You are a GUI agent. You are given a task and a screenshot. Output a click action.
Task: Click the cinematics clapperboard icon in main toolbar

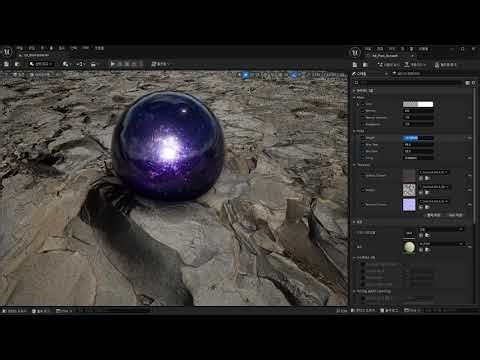pyautogui.click(x=95, y=64)
